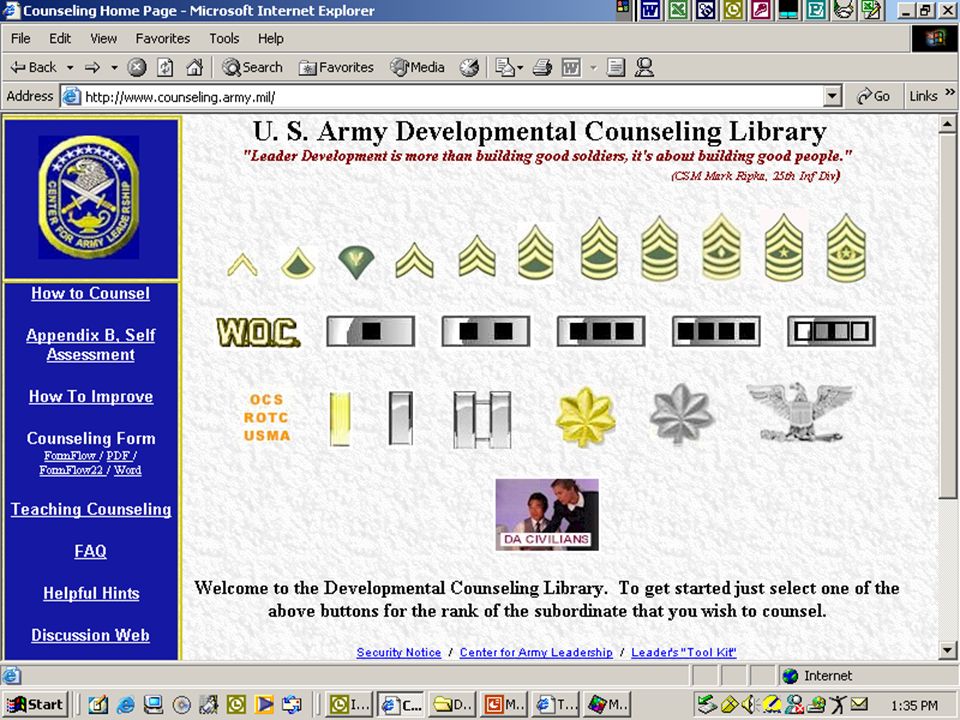Choose the Master Sergeant insignia
The height and width of the screenshot is (720, 960).
click(659, 249)
